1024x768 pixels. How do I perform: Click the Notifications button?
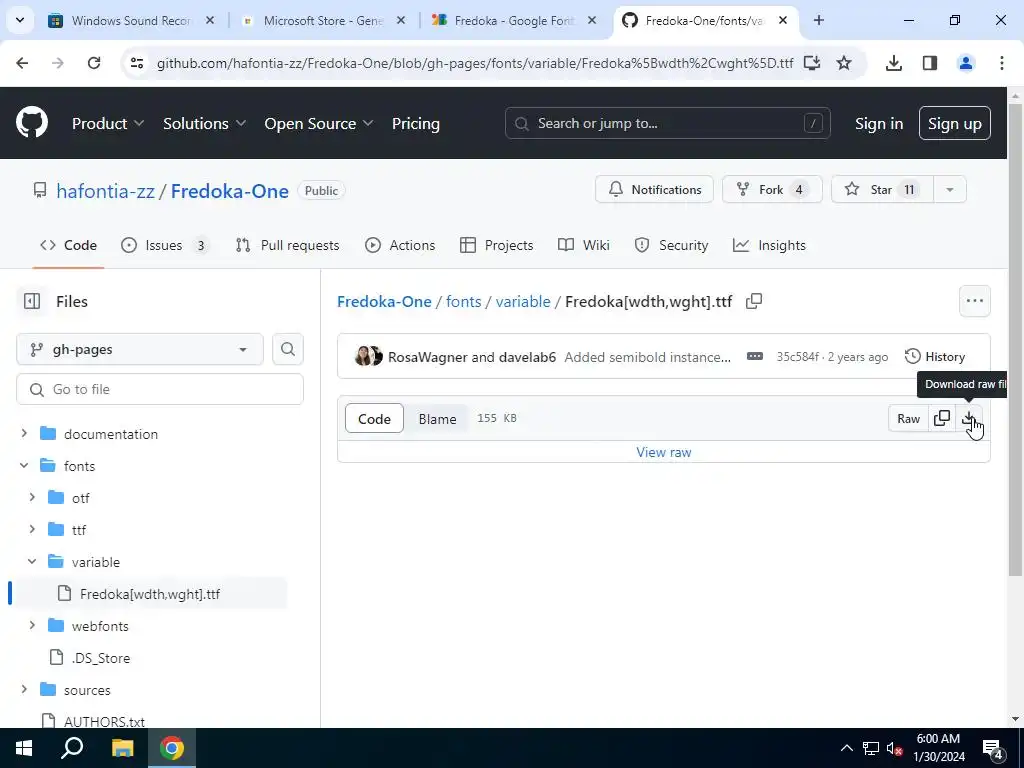(654, 189)
